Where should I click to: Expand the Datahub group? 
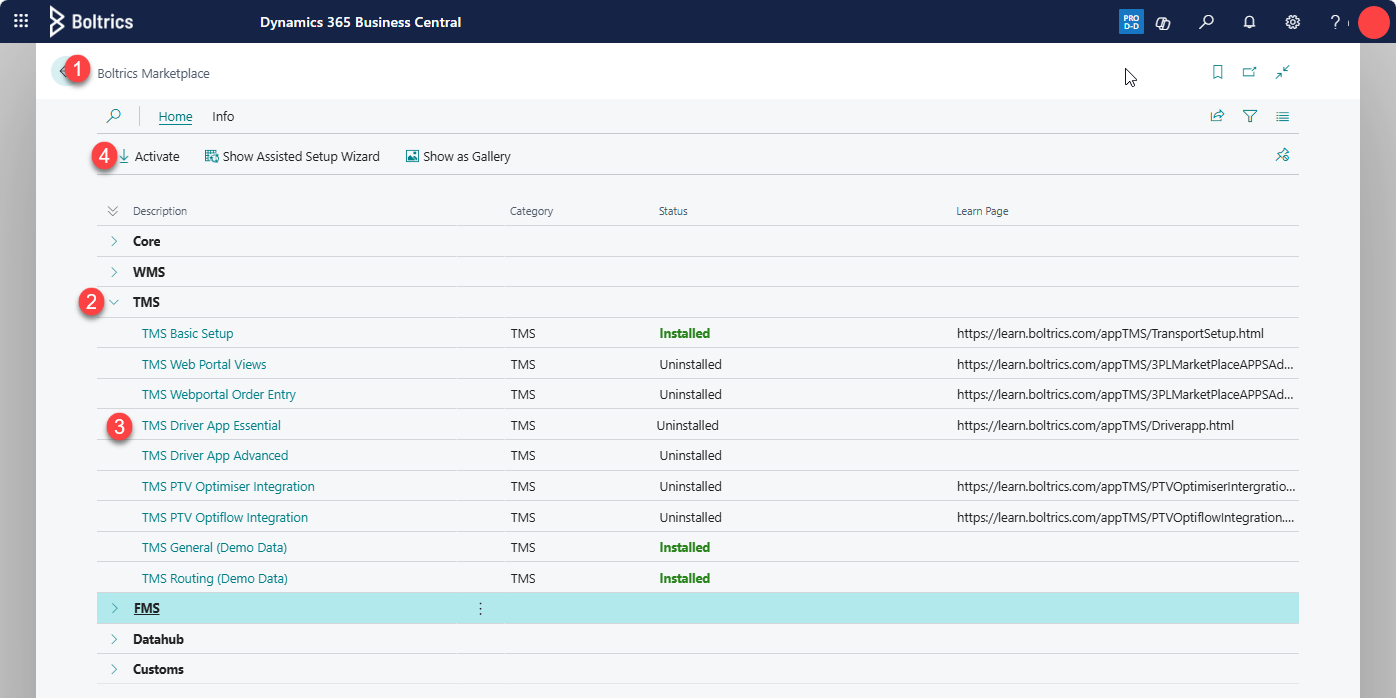click(114, 639)
